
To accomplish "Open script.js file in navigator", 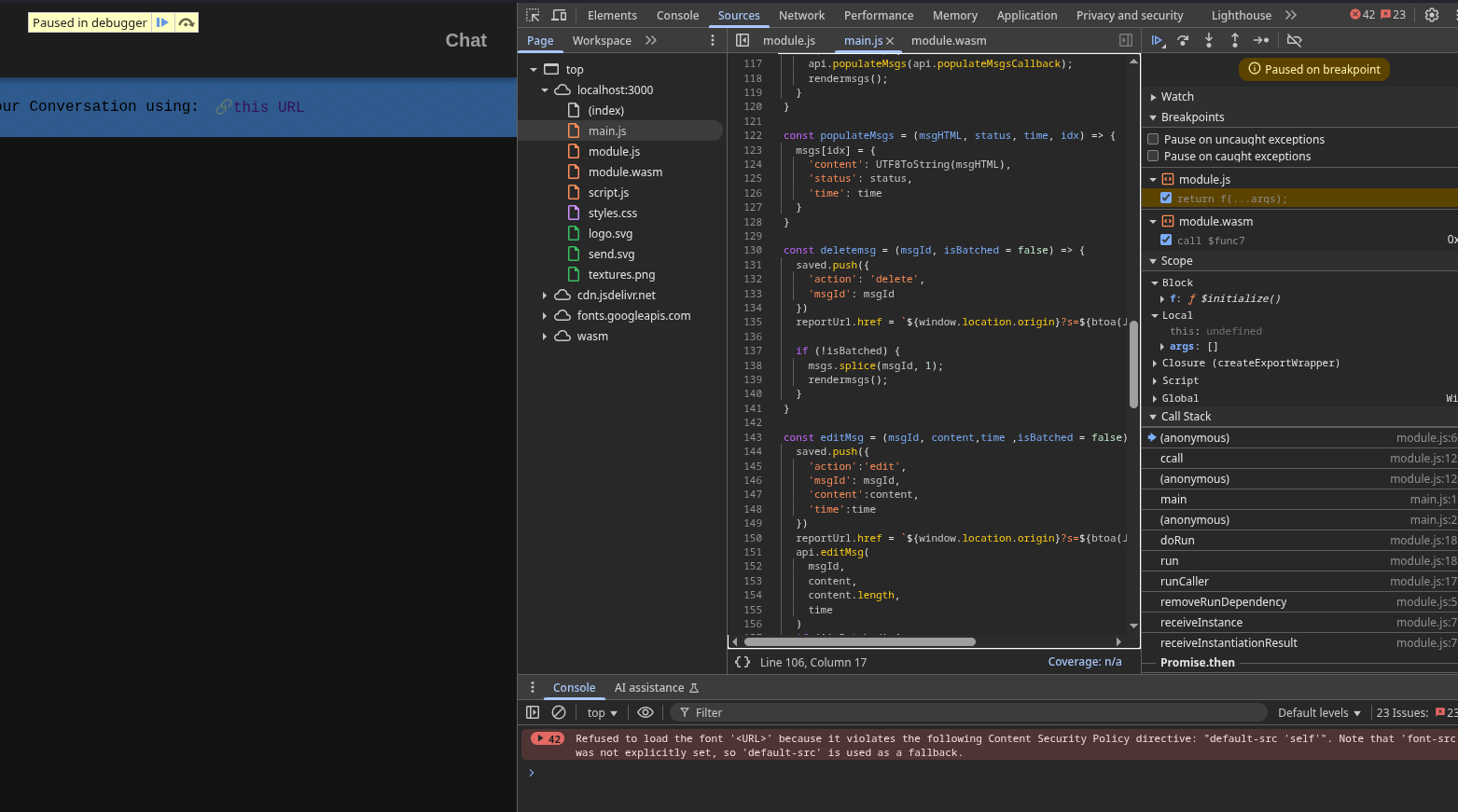I will [608, 192].
